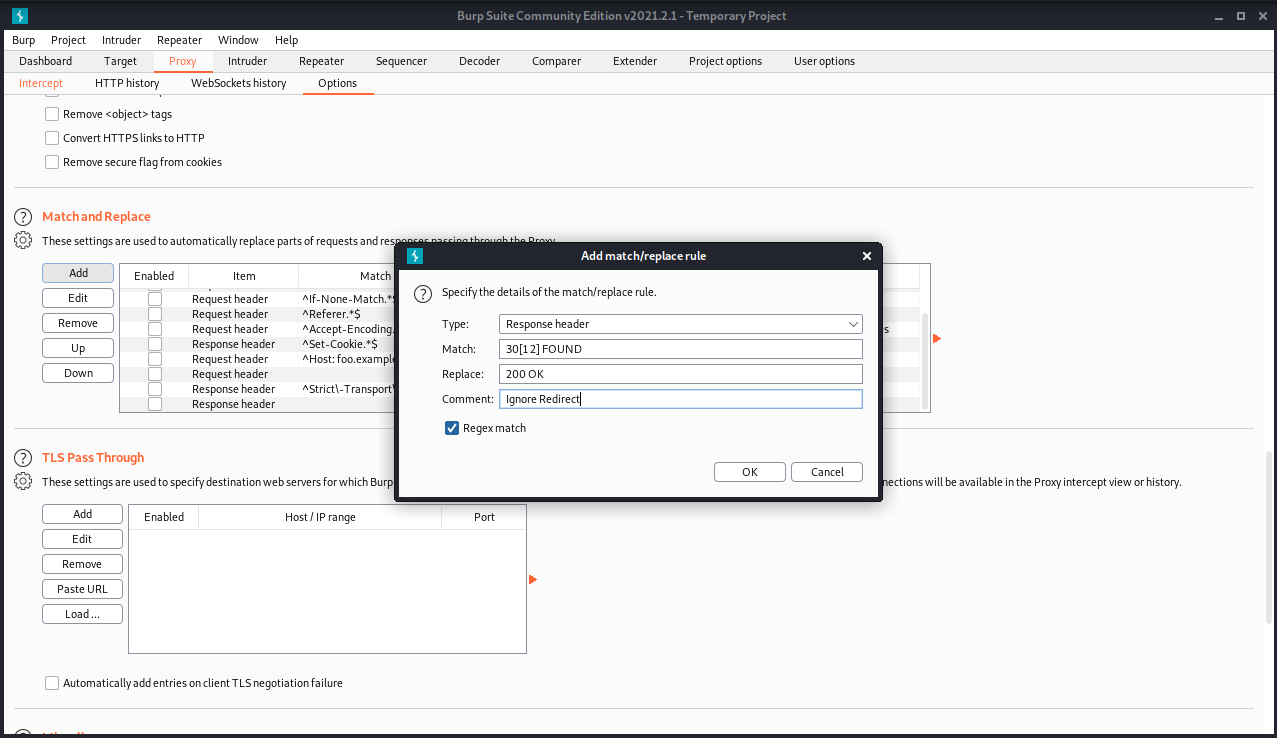Enable the ^If-None-Match rule checkbox
The width and height of the screenshot is (1277, 738).
(155, 299)
